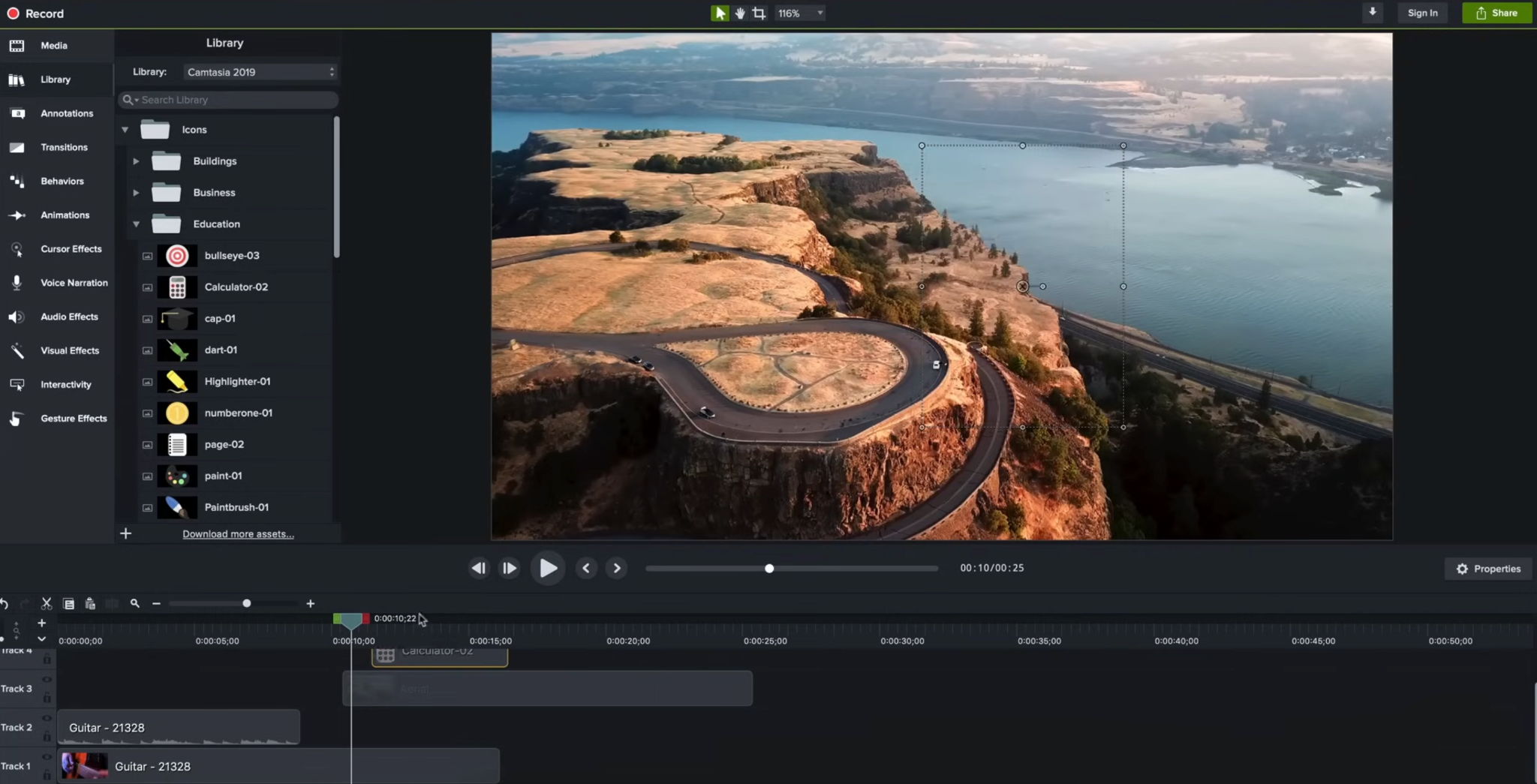Select the Calculator-02 library asset
This screenshot has height=784, width=1537.
click(x=236, y=287)
